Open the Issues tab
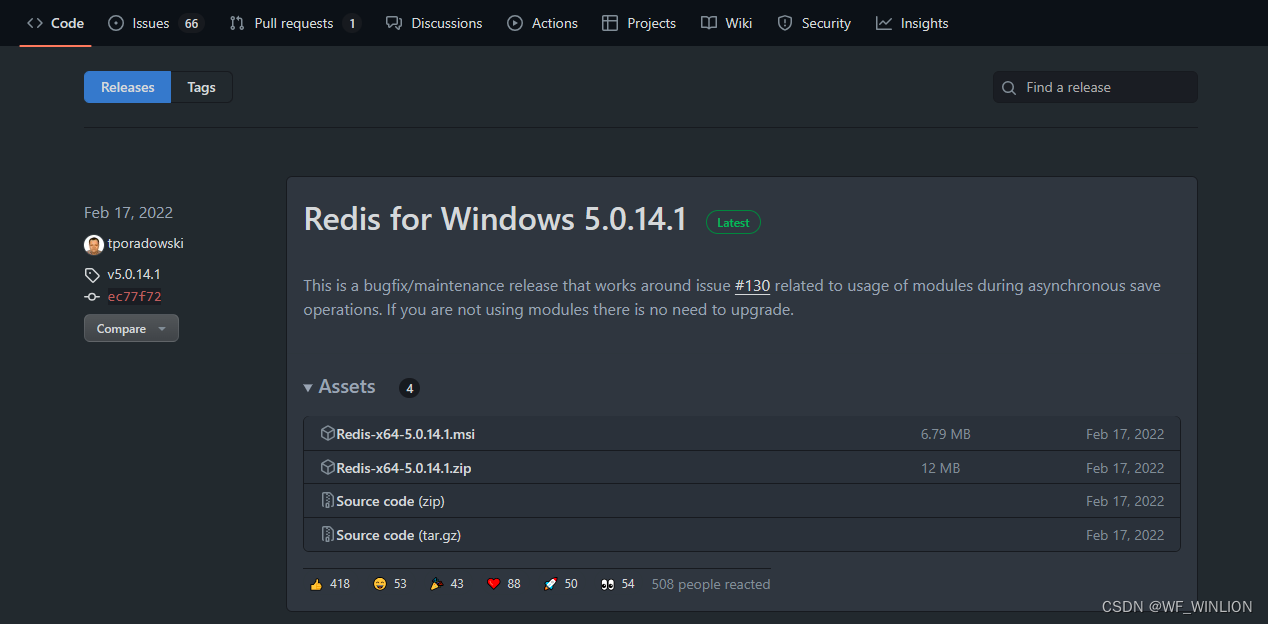 coord(155,23)
